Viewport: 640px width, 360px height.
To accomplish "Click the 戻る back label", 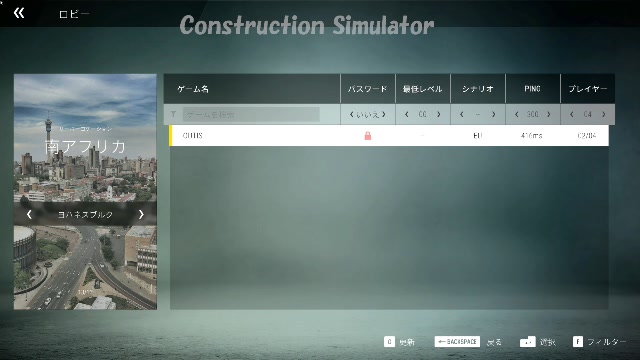I will (494, 342).
